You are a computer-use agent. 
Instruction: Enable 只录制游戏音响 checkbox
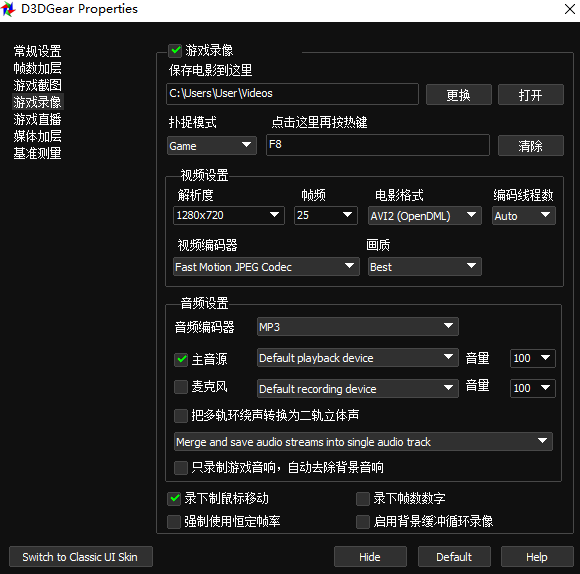(181, 467)
